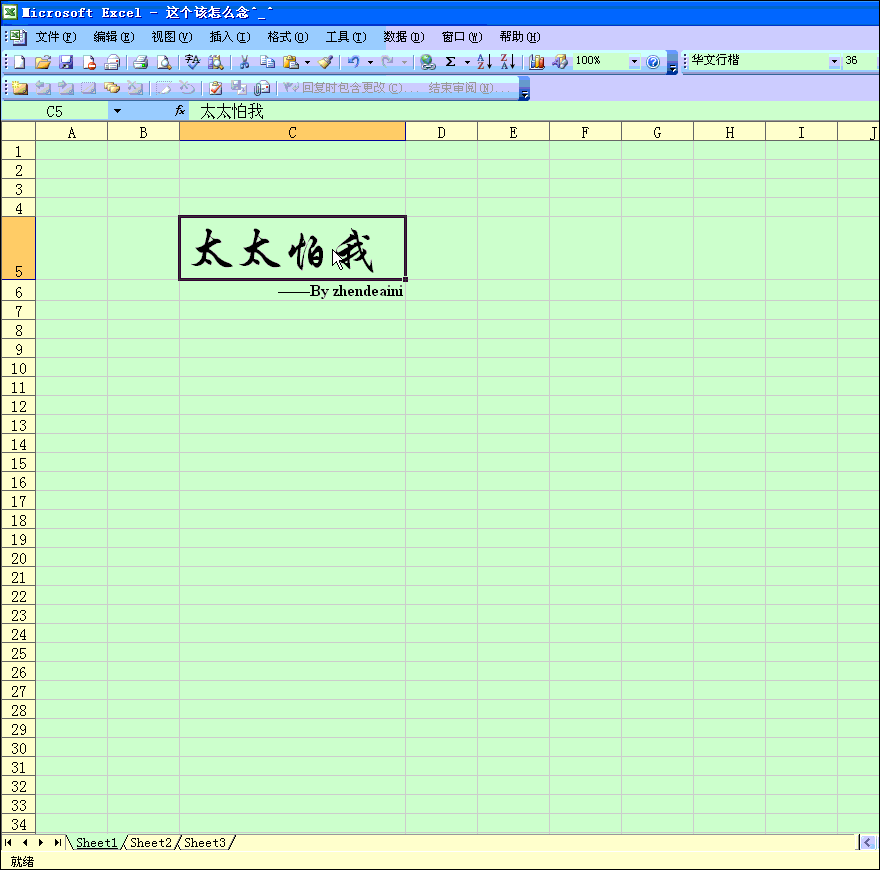Open the Chart Wizard
The image size is (880, 870).
pyautogui.click(x=537, y=62)
